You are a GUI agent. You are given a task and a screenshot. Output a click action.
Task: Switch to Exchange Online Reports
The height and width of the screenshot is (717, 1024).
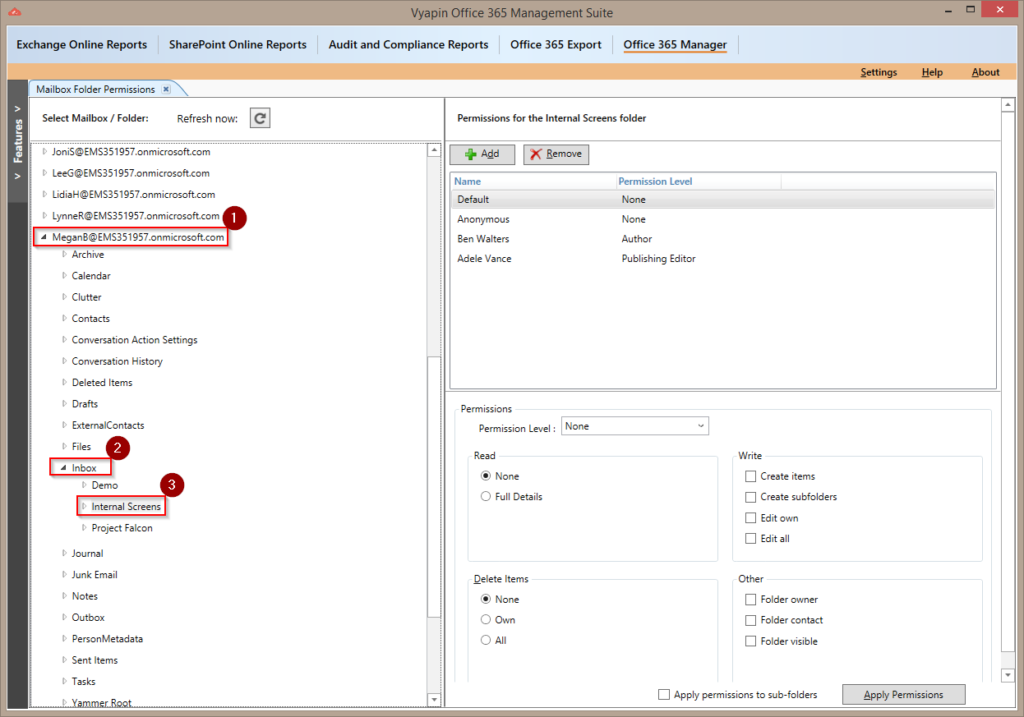(x=82, y=44)
